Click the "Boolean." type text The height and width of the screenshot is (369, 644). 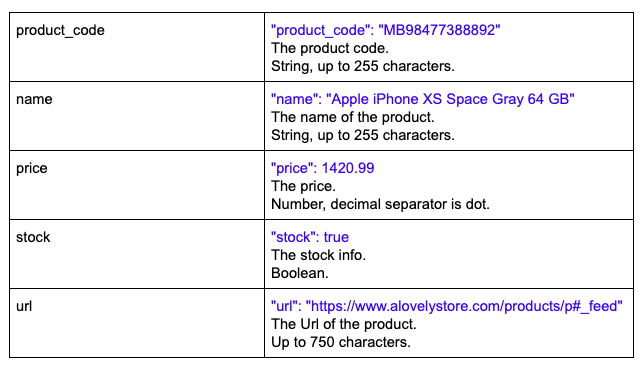pyautogui.click(x=299, y=273)
